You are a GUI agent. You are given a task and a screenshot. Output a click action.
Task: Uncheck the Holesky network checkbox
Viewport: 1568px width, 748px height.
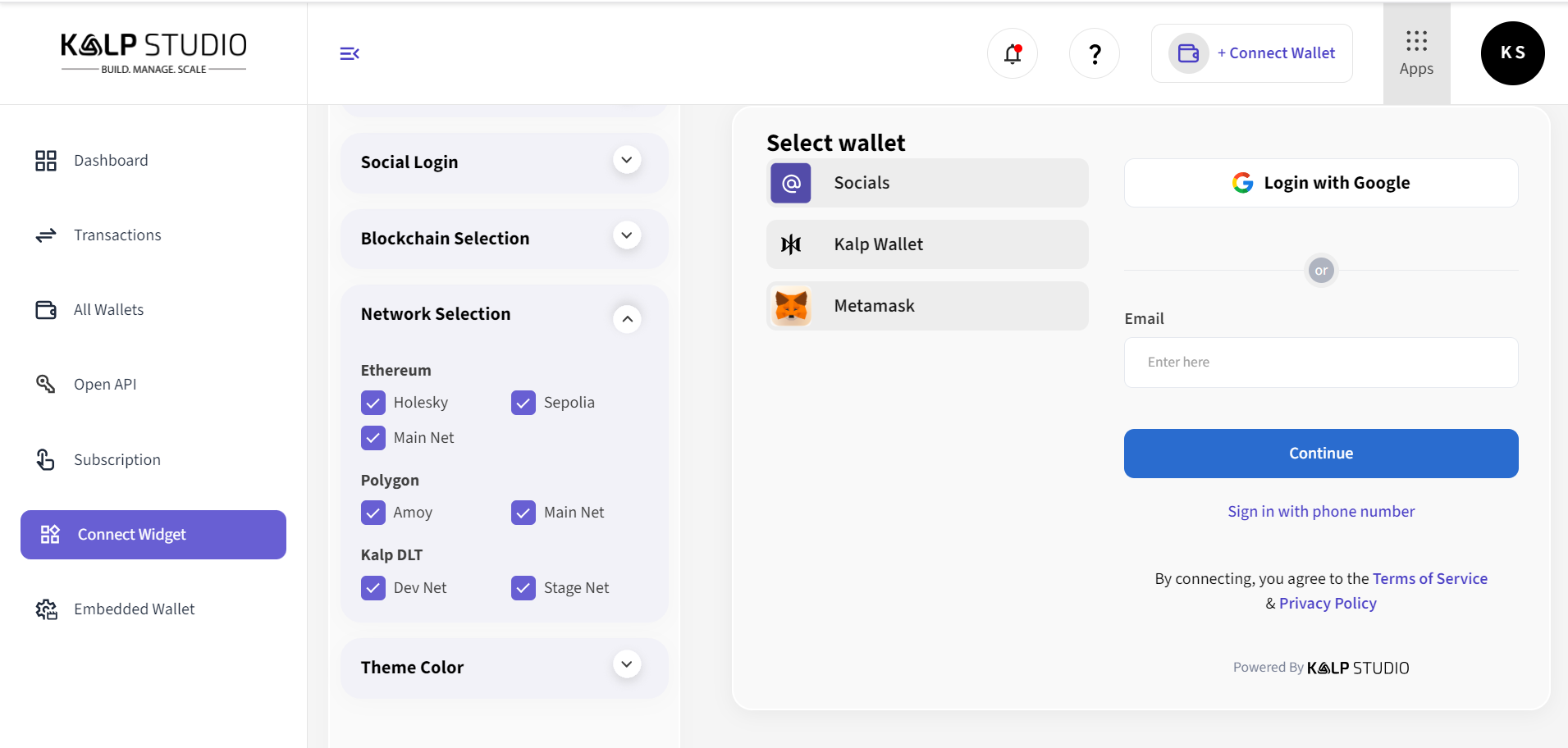pos(373,403)
